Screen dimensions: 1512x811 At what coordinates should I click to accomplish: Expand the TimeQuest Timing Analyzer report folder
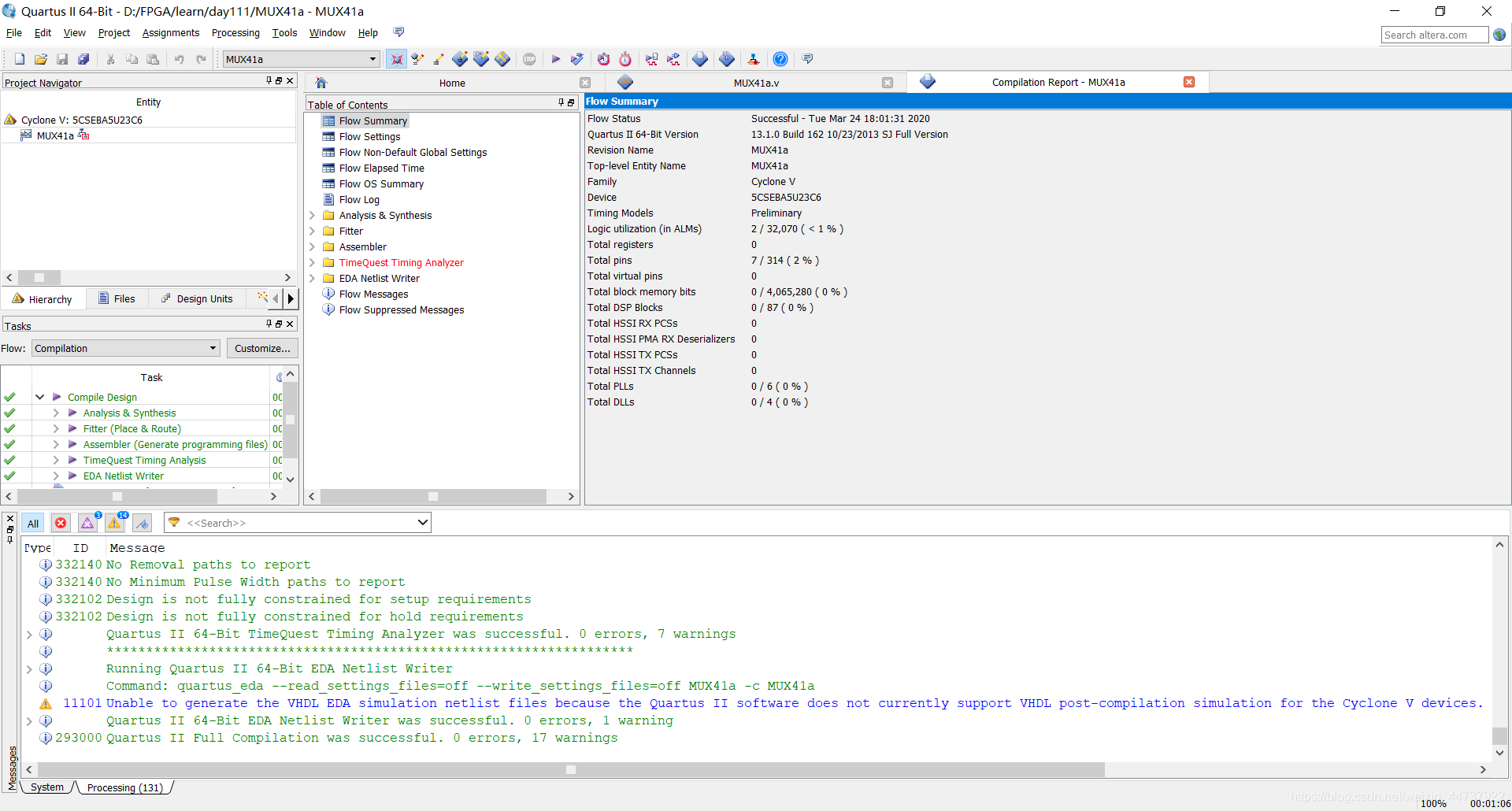pyautogui.click(x=312, y=262)
